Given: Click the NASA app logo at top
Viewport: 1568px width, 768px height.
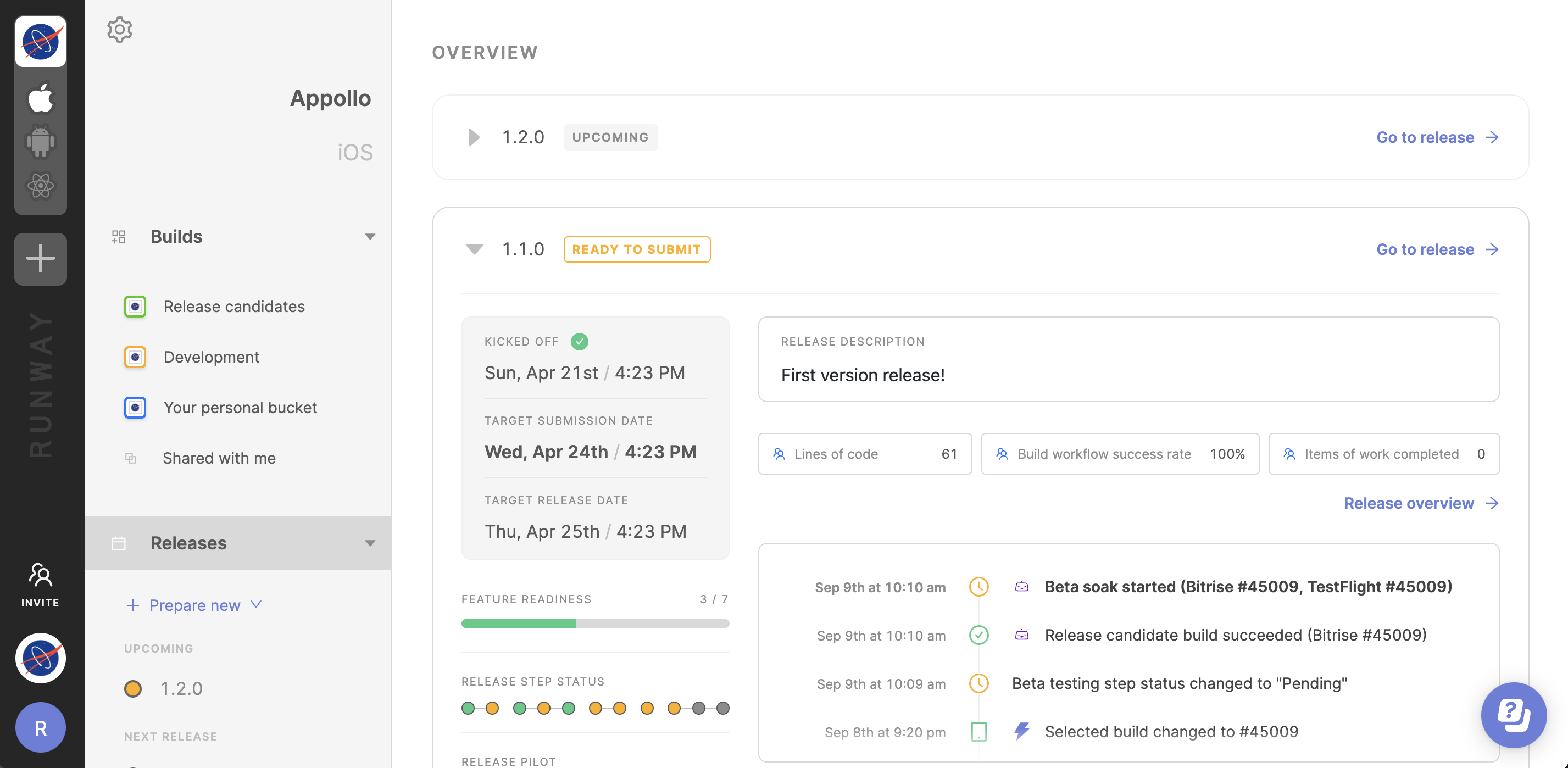Looking at the screenshot, I should click(40, 41).
